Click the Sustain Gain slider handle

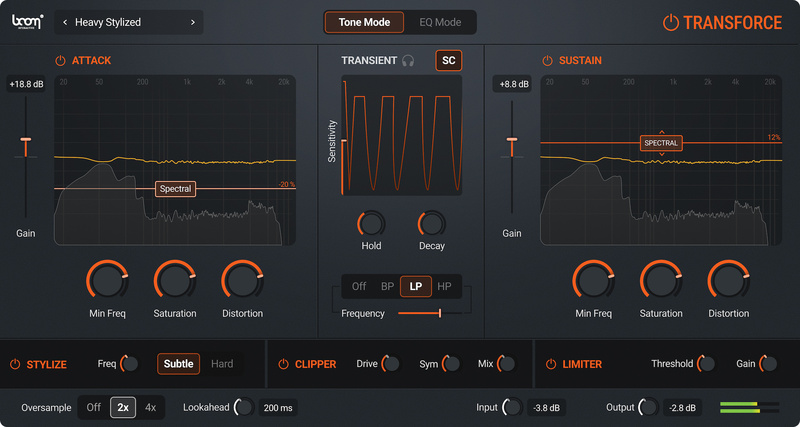(512, 140)
